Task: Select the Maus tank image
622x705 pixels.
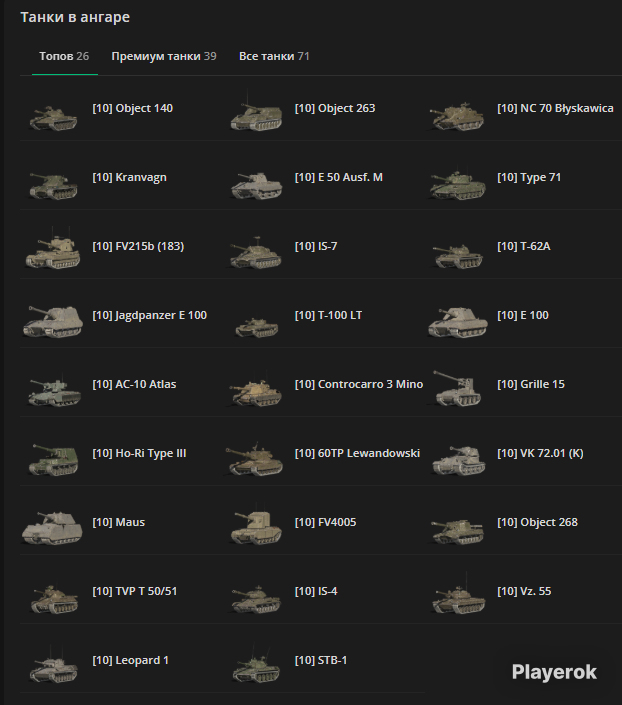Action: (x=52, y=528)
